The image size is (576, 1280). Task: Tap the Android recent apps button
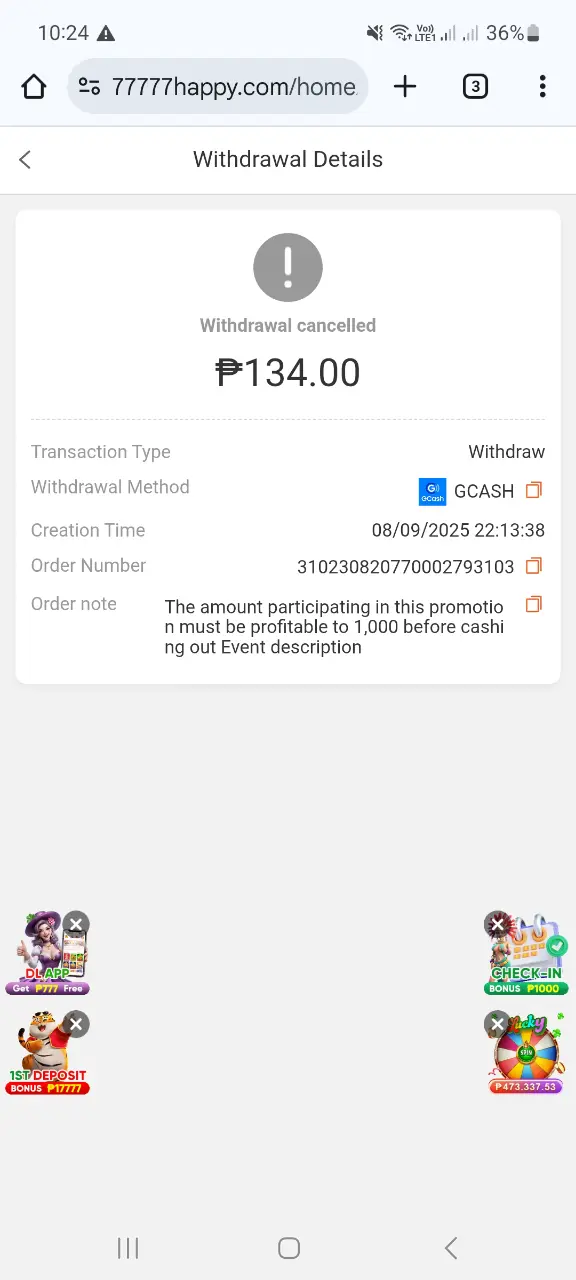click(x=128, y=1247)
